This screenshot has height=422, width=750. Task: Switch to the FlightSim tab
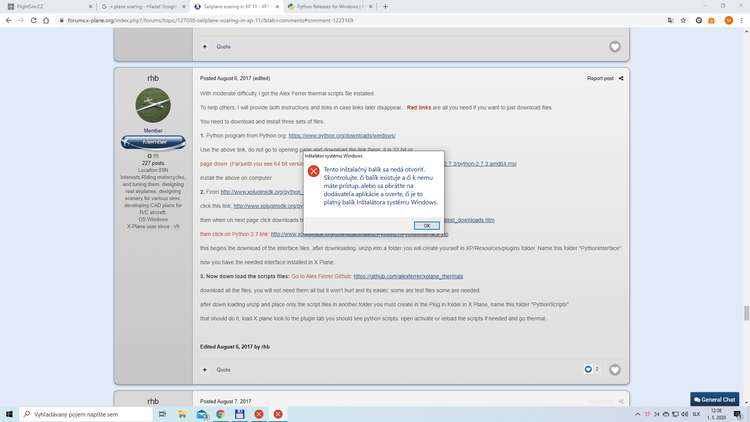(x=48, y=7)
